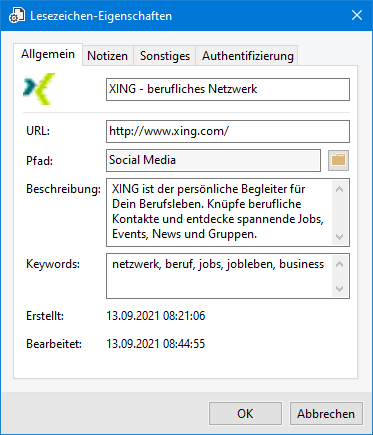This screenshot has height=435, width=373.
Task: Select the Allgemein tab
Action: click(48, 54)
